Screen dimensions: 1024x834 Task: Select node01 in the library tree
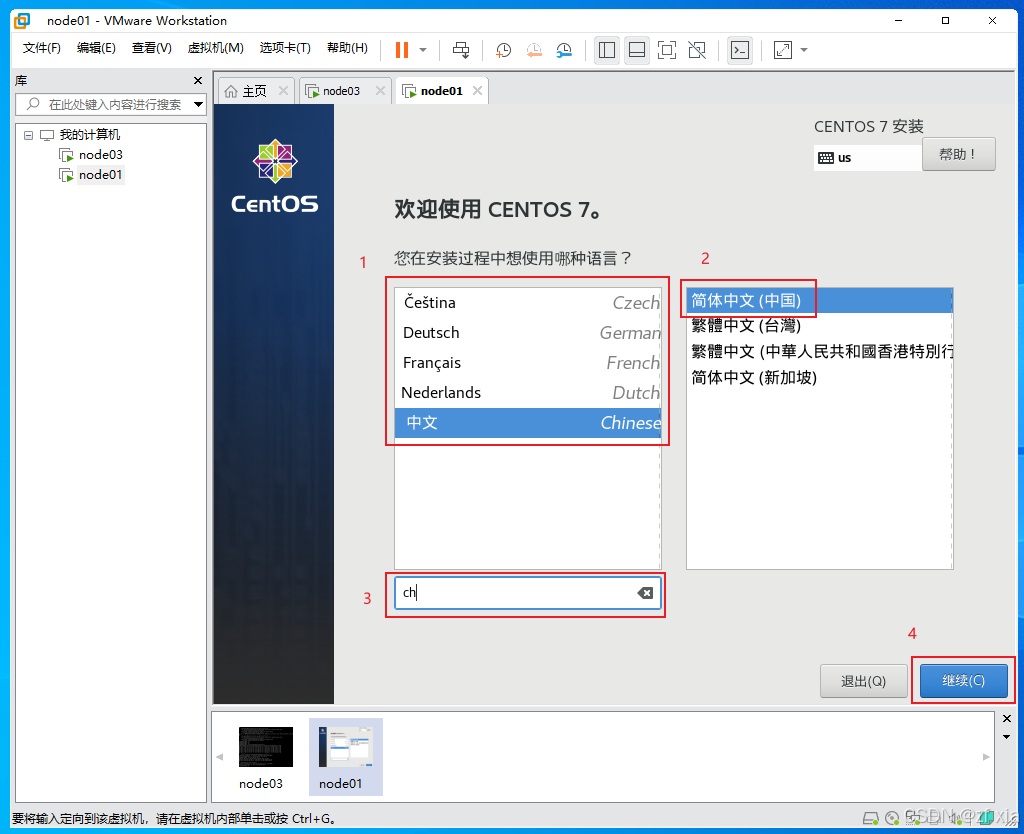click(x=101, y=175)
